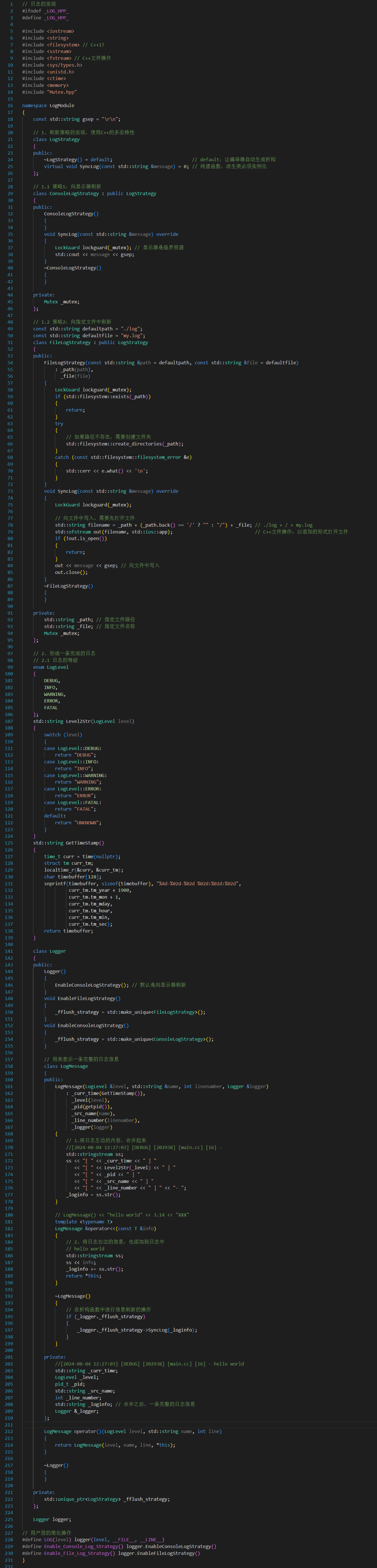The height and width of the screenshot is (1568, 377).
Task: Click '_loginfo = ss.str();' line
Action: (93, 1194)
